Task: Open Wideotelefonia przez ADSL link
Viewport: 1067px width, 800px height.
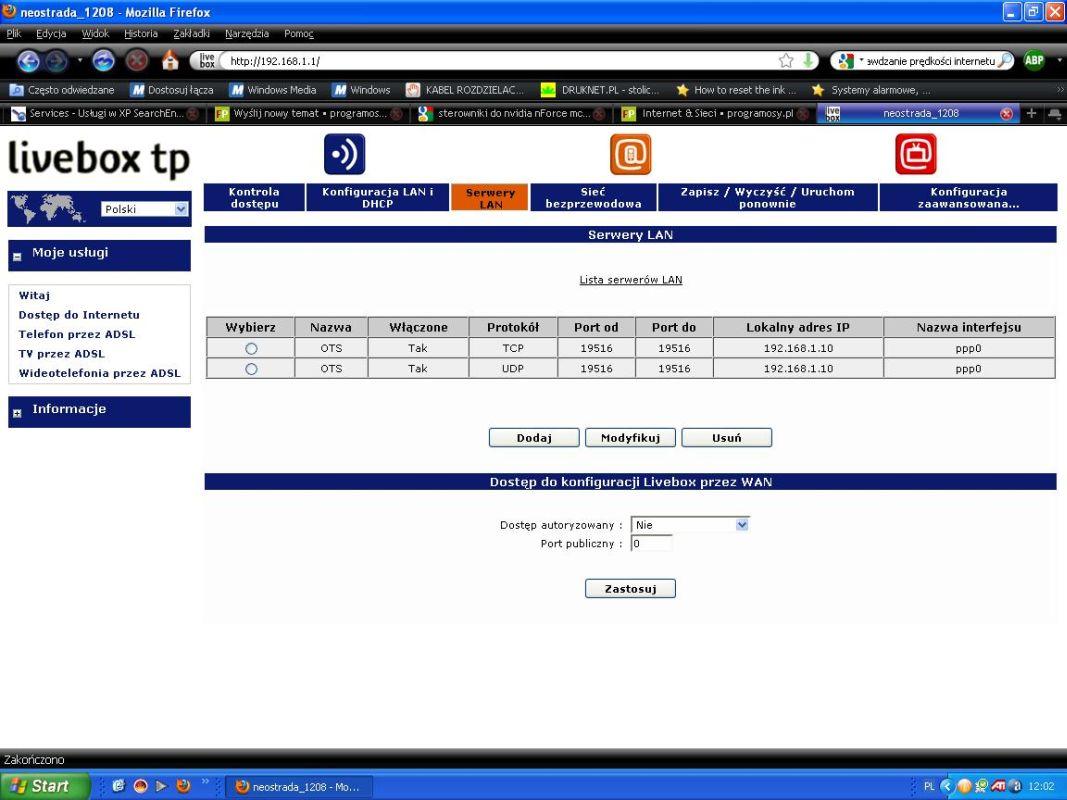Action: pos(99,373)
